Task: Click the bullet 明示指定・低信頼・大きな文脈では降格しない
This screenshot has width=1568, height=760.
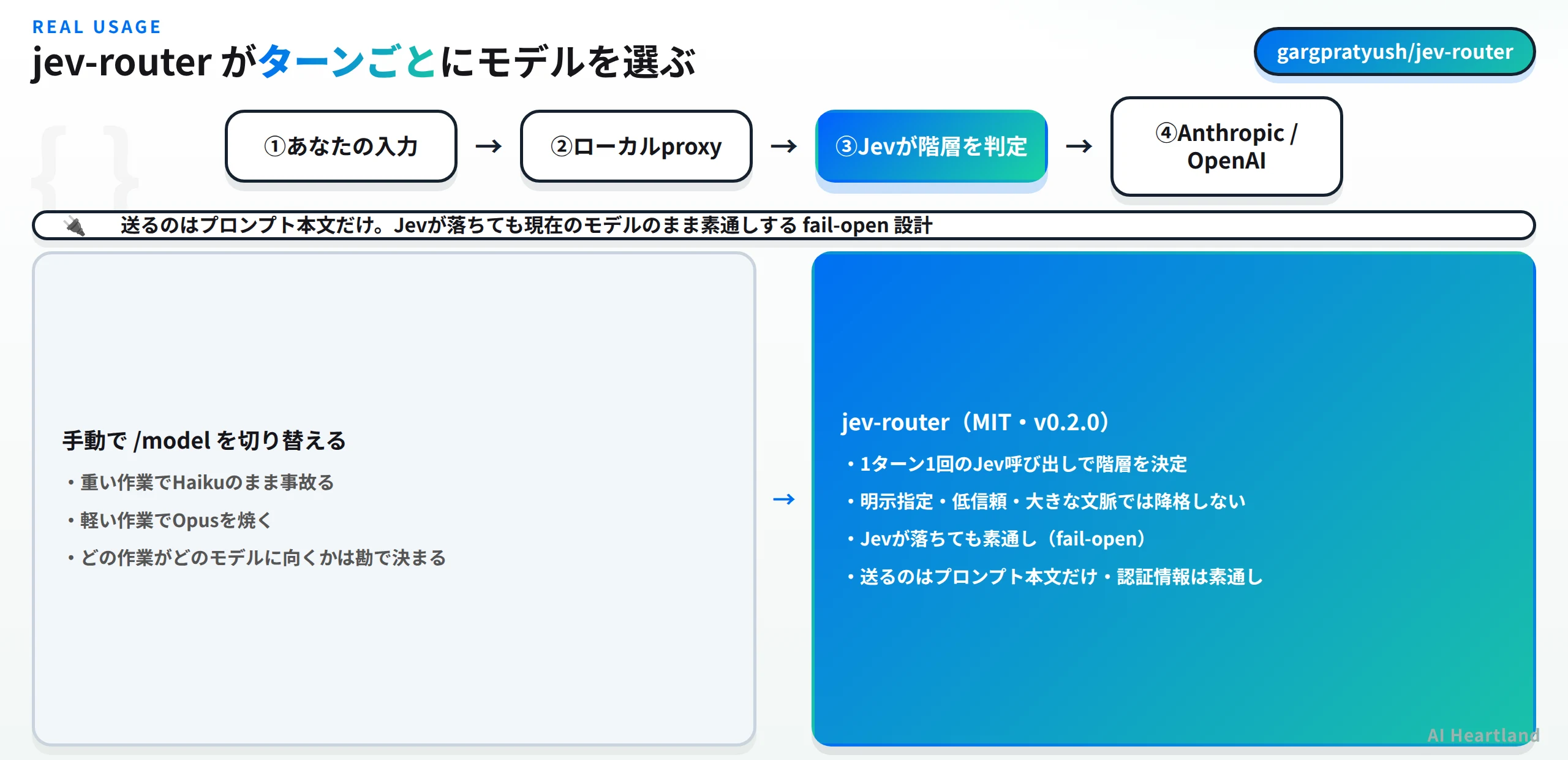Action: pyautogui.click(x=1046, y=501)
